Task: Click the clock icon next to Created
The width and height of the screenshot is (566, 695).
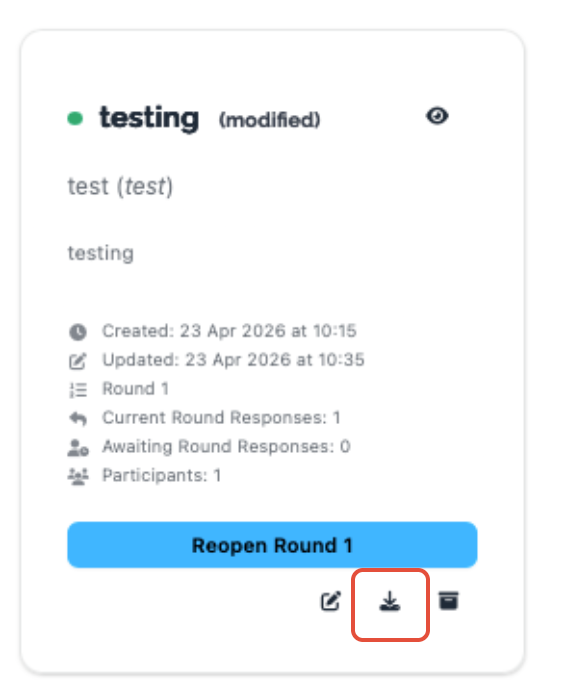Action: 78,332
